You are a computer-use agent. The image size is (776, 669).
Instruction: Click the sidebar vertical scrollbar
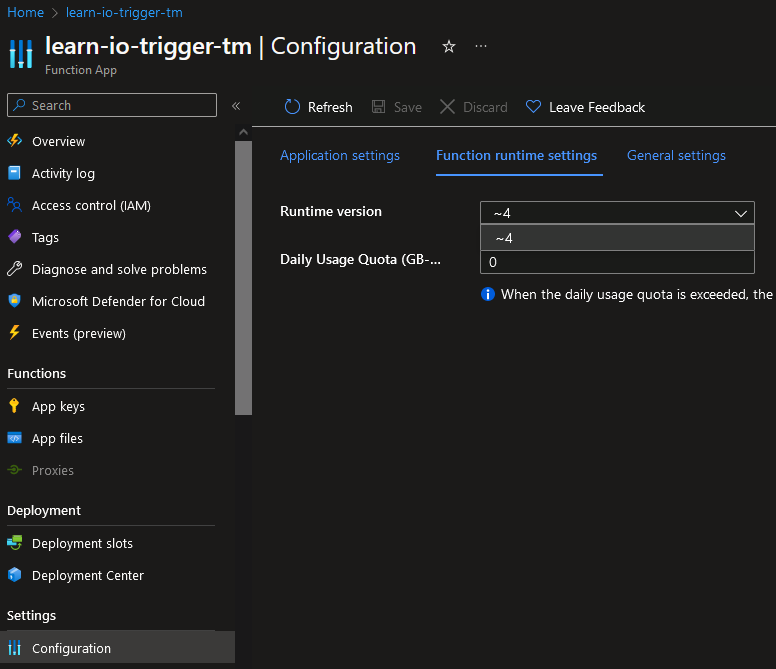[x=243, y=280]
